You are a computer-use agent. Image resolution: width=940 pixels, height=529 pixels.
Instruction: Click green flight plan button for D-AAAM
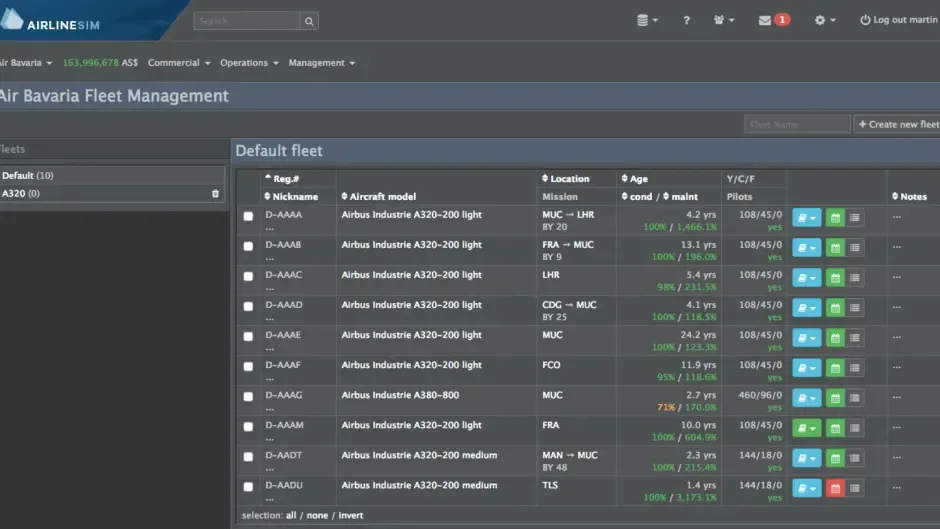tap(806, 428)
